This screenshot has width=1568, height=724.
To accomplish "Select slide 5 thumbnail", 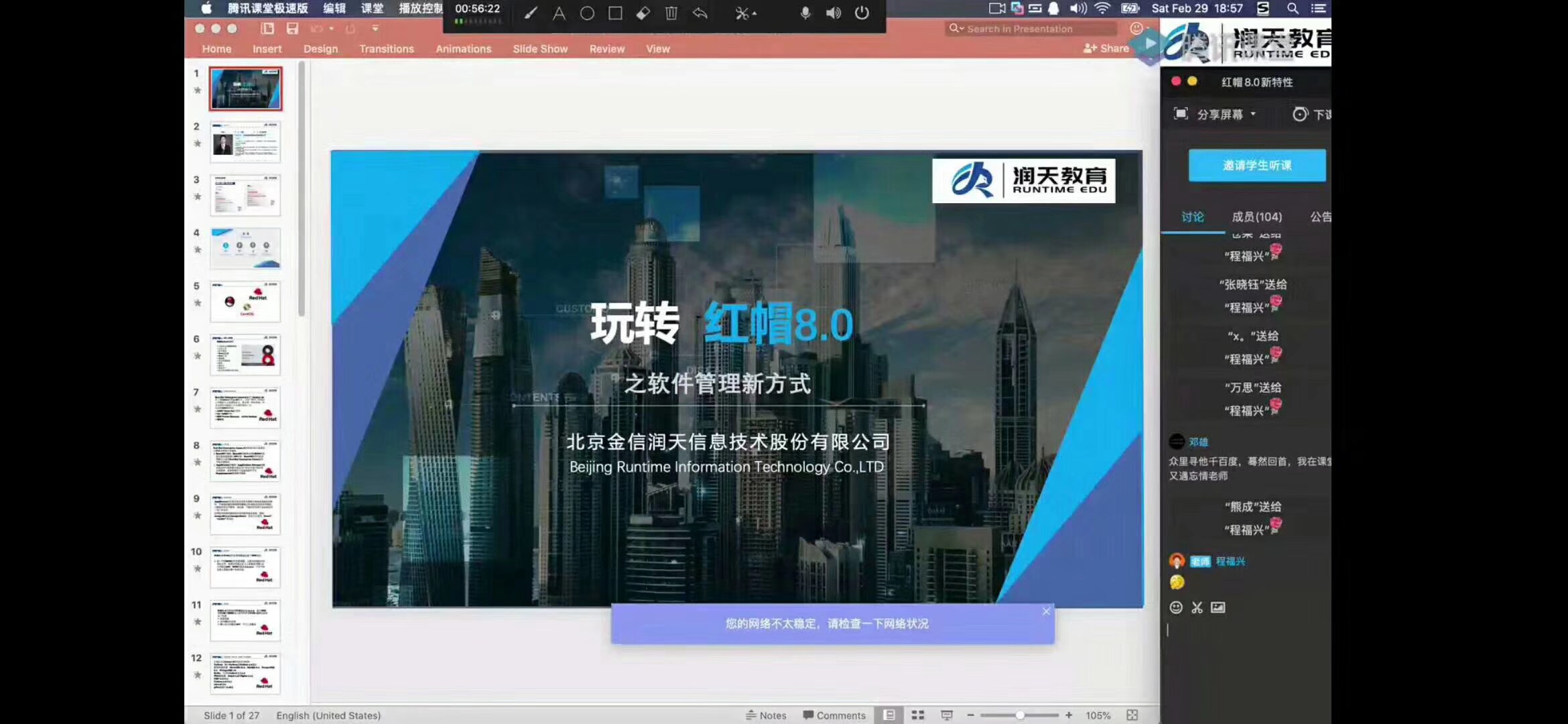I will pos(245,302).
